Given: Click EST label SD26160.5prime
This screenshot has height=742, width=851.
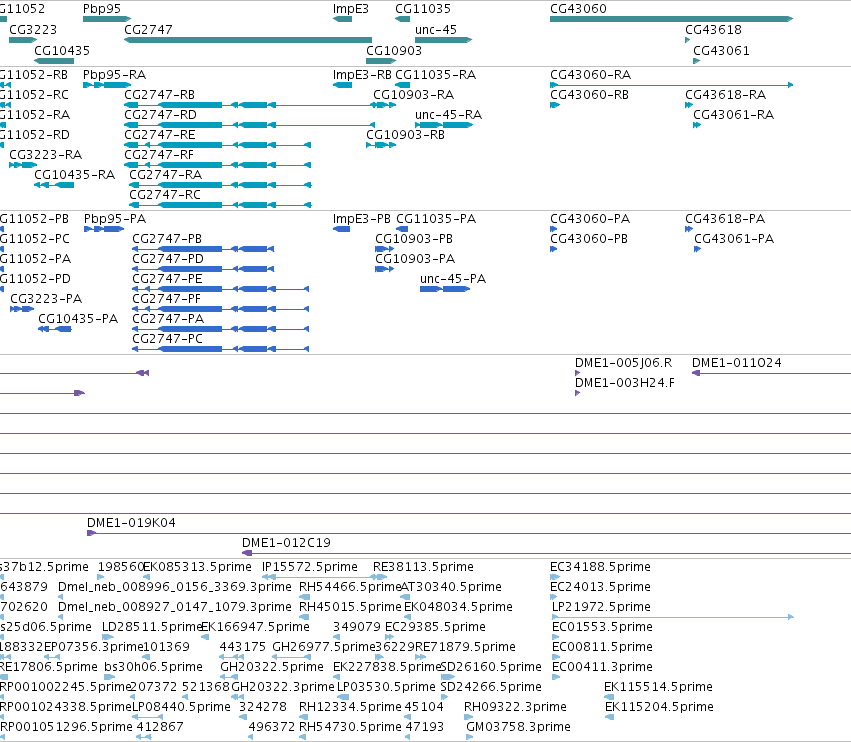Looking at the screenshot, I should (491, 667).
